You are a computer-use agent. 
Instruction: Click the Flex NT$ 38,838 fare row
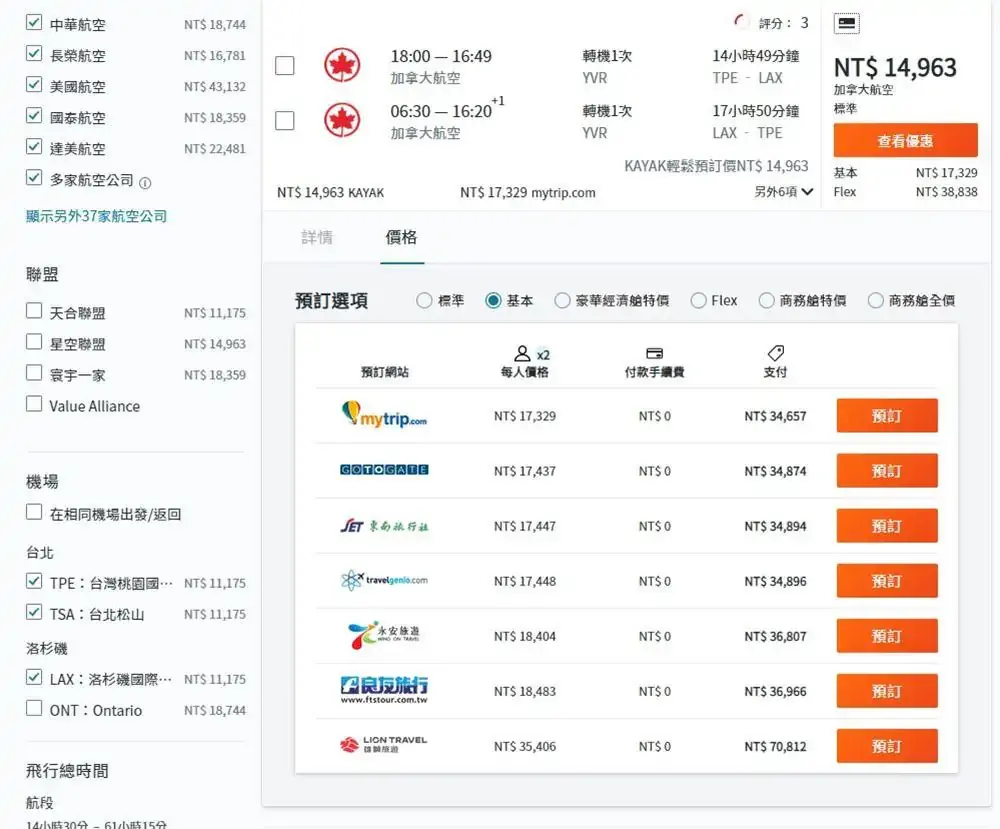coord(905,192)
